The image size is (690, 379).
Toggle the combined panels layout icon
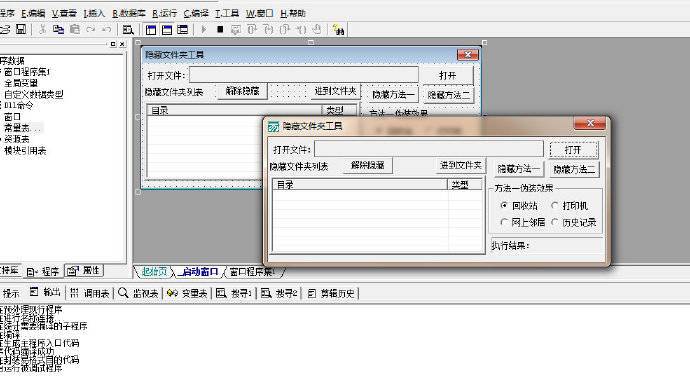coord(182,30)
